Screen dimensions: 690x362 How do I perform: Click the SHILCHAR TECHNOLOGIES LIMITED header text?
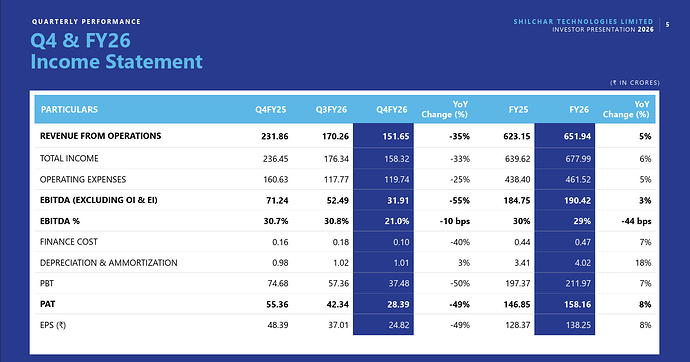point(584,22)
